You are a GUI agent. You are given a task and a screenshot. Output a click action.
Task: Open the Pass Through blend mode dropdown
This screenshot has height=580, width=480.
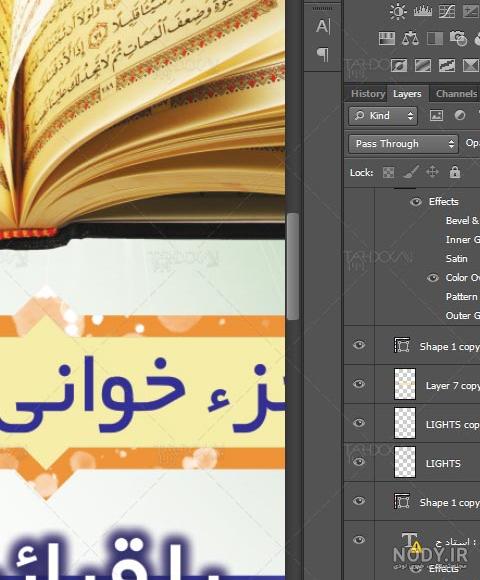403,144
